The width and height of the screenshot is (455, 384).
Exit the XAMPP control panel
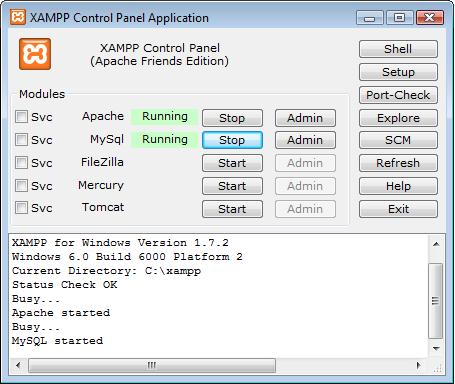[x=398, y=209]
